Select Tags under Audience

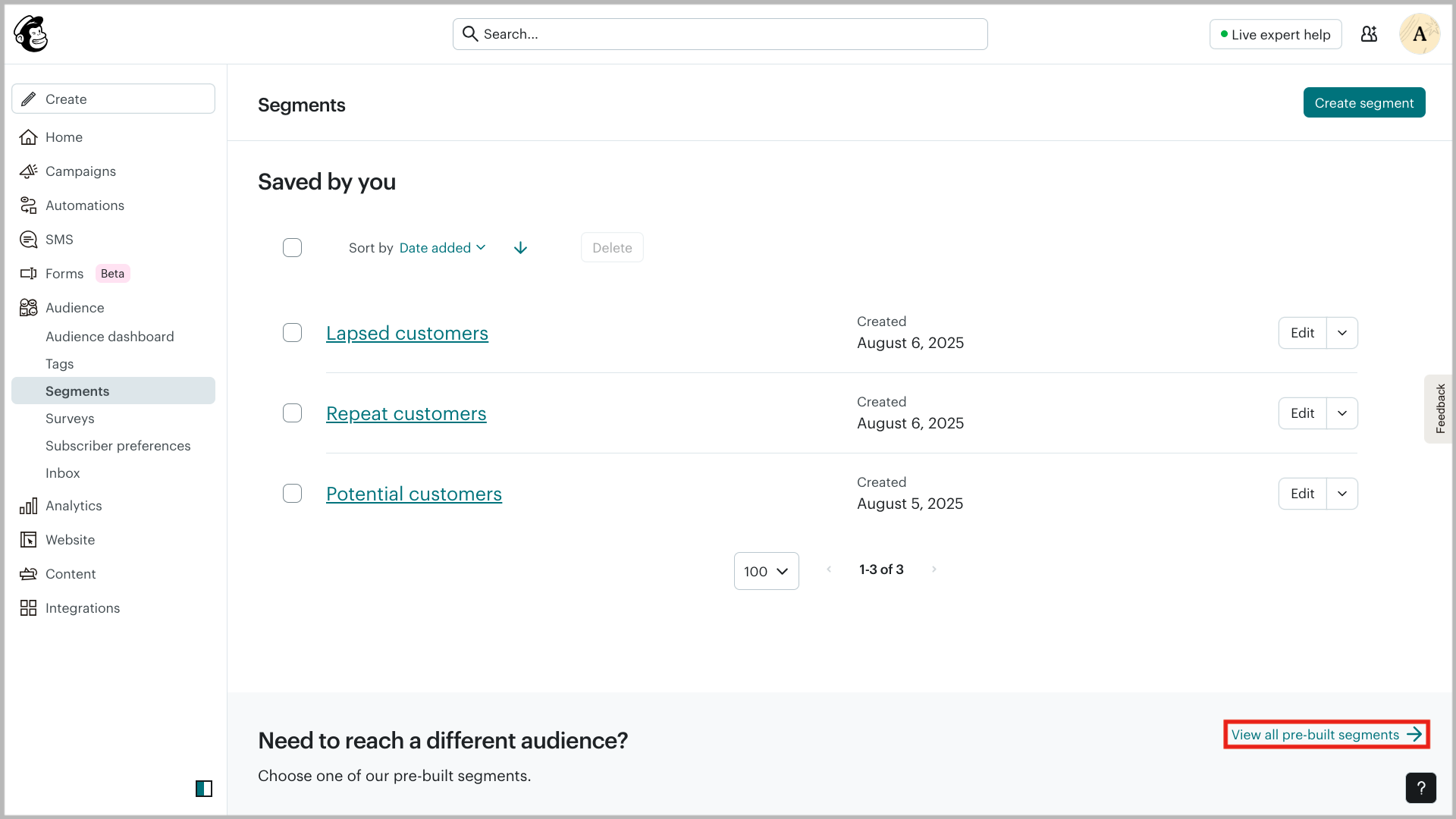[x=60, y=364]
